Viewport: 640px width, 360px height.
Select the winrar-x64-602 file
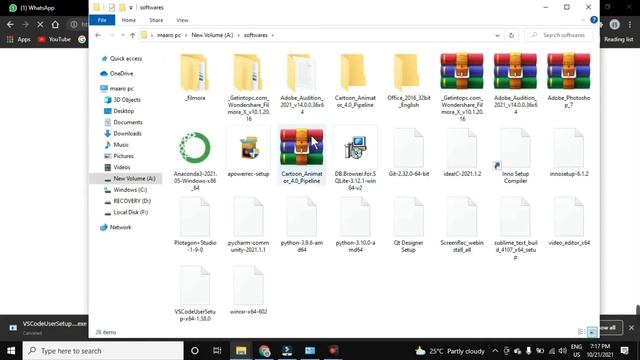coord(248,291)
